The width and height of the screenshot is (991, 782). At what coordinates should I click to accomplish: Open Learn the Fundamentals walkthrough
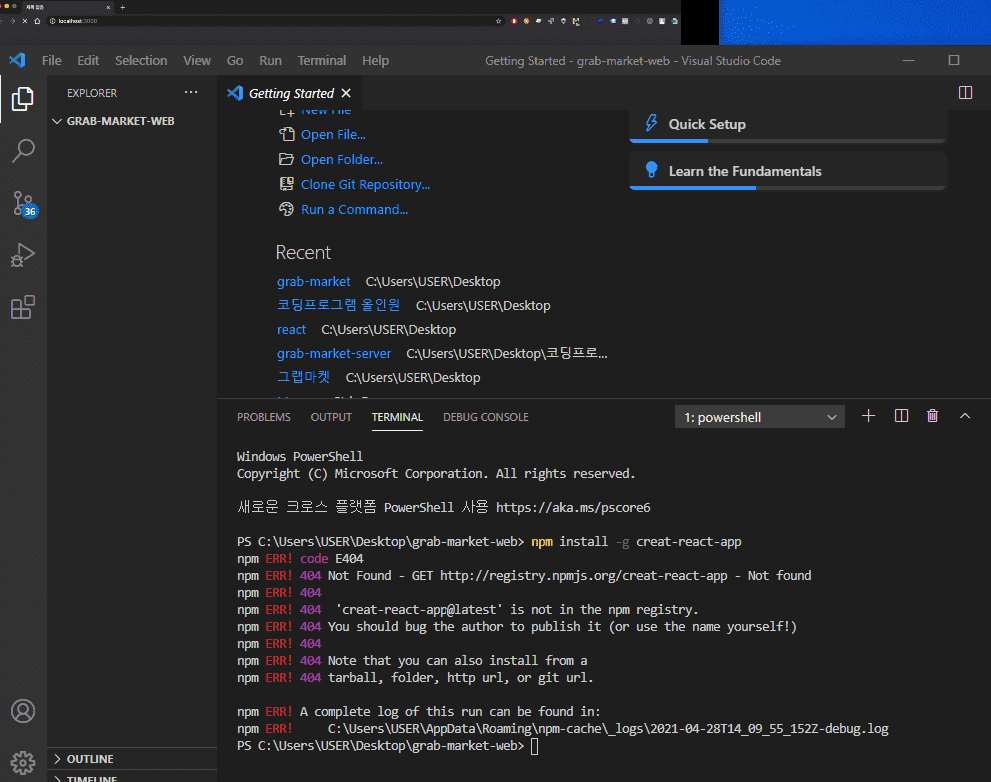[787, 171]
